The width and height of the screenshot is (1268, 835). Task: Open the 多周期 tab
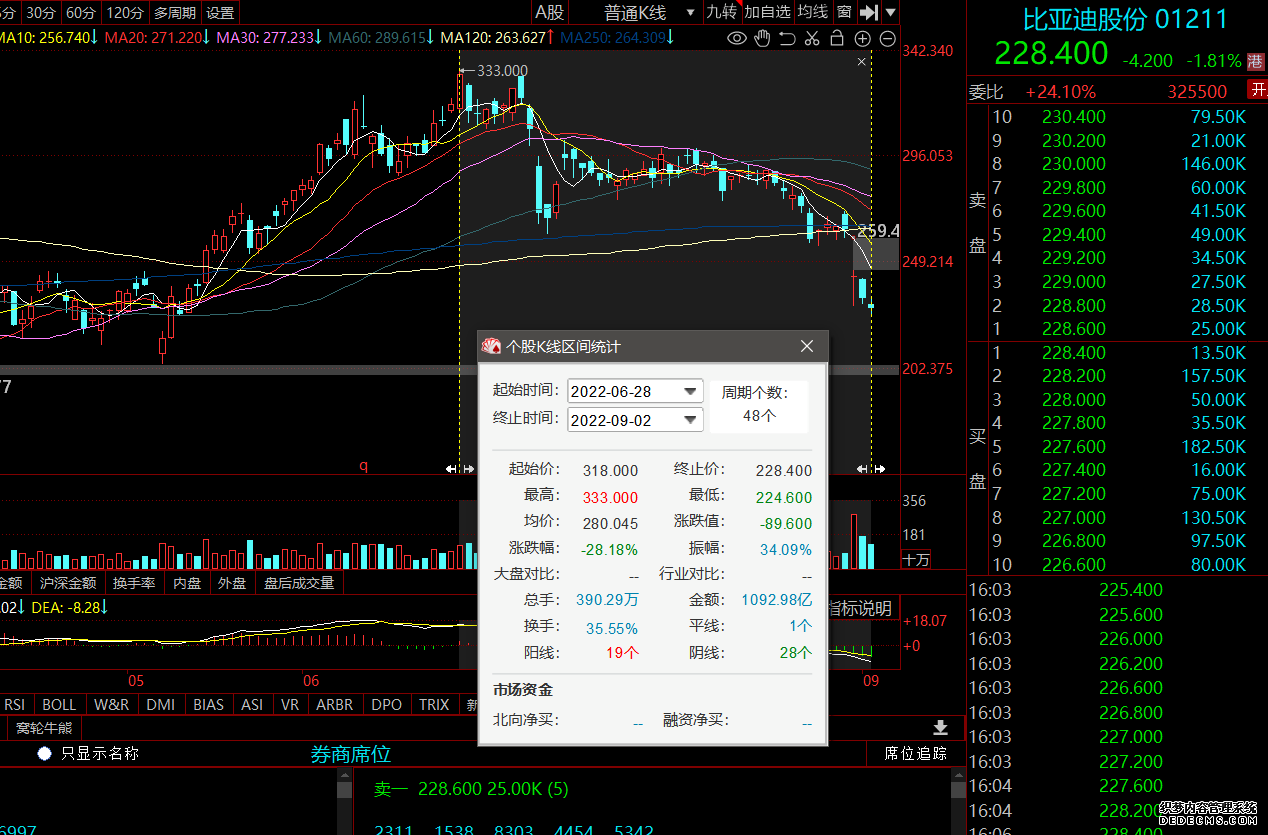175,12
